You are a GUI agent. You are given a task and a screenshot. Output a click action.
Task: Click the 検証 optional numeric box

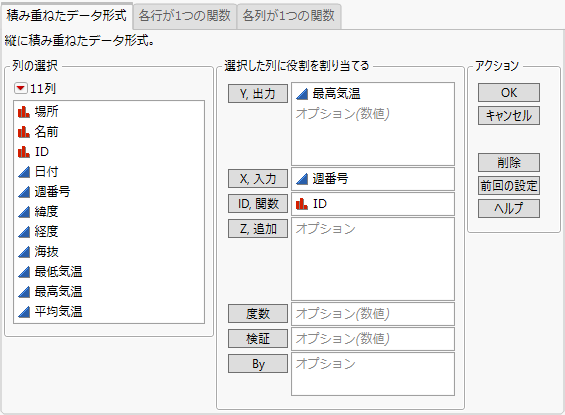click(x=373, y=339)
